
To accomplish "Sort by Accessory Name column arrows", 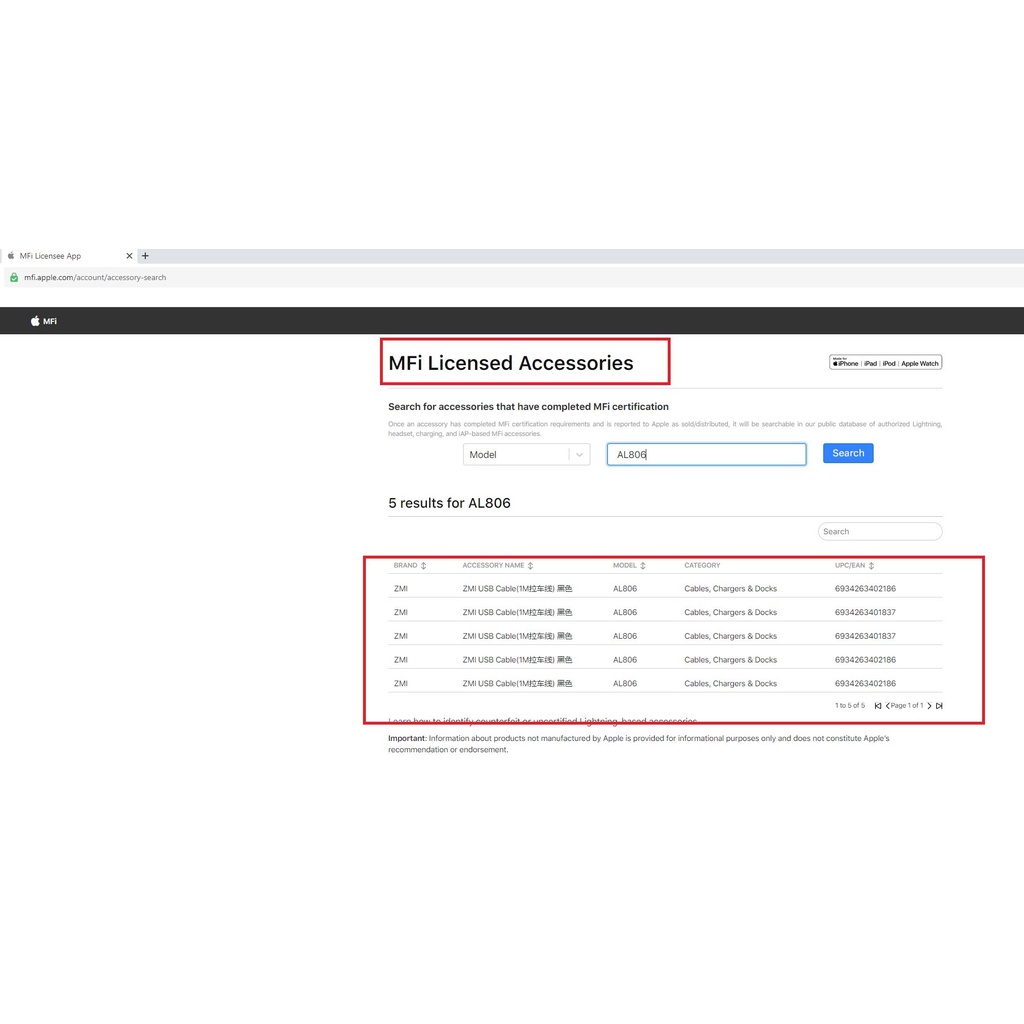I will click(x=530, y=566).
